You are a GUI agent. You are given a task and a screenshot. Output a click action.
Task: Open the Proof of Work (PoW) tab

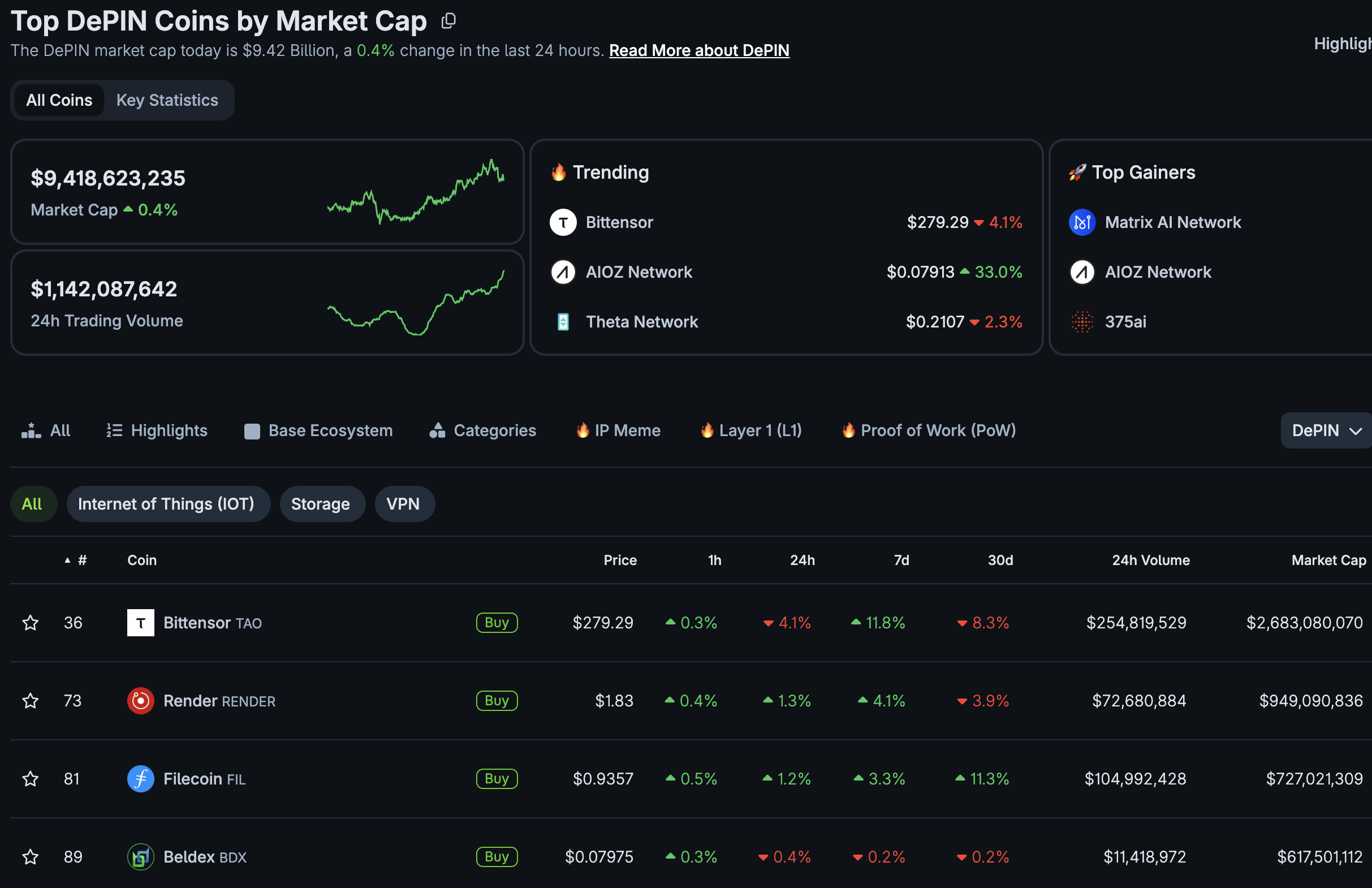point(928,430)
